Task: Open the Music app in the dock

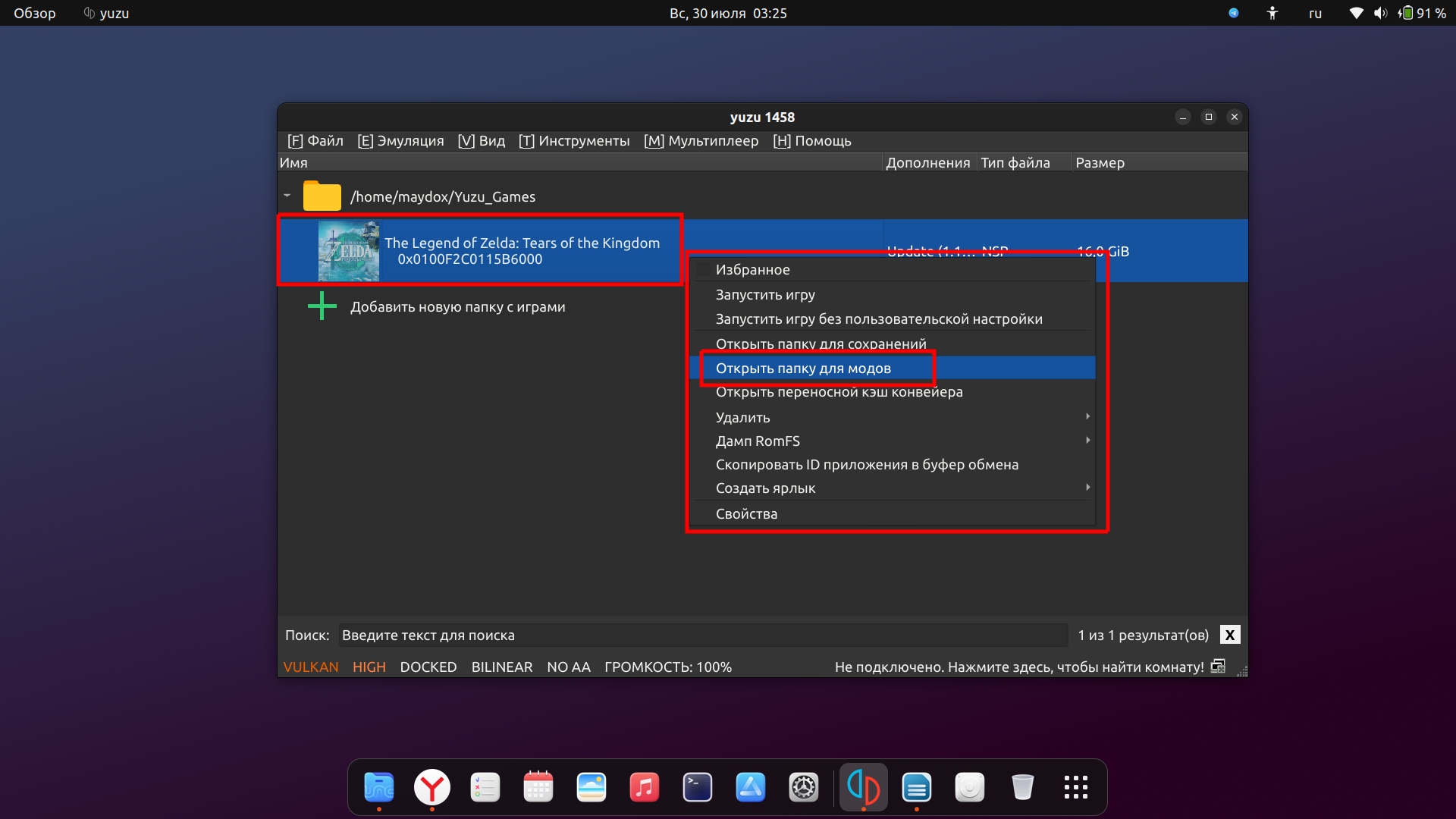Action: [644, 787]
